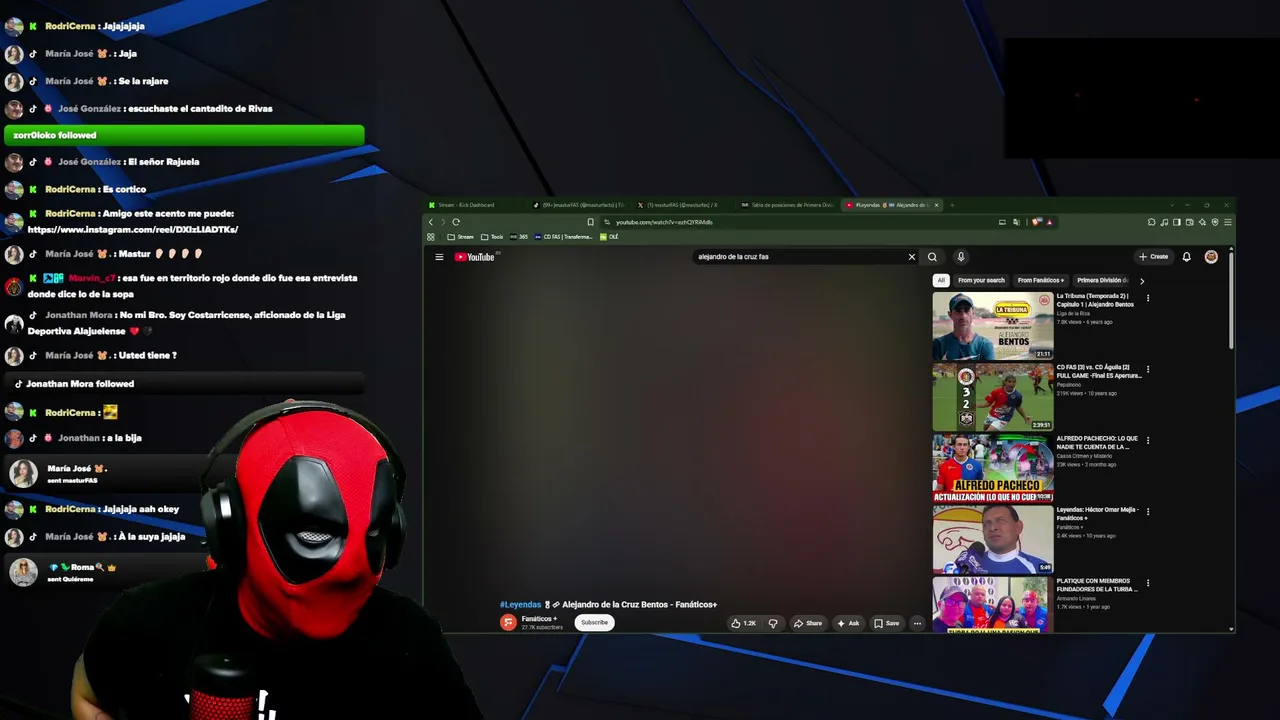The width and height of the screenshot is (1280, 720).
Task: Open more actions for the video
Action: click(x=917, y=623)
